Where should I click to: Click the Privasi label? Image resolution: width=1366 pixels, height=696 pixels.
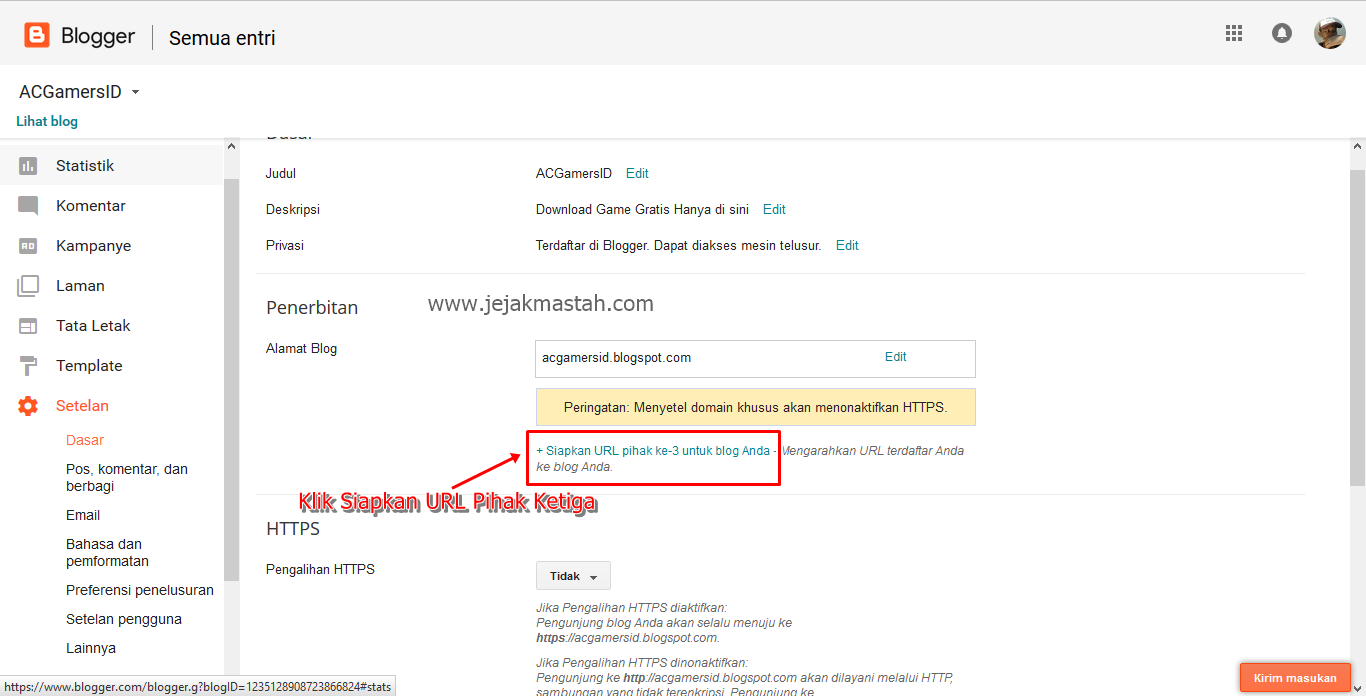click(285, 245)
